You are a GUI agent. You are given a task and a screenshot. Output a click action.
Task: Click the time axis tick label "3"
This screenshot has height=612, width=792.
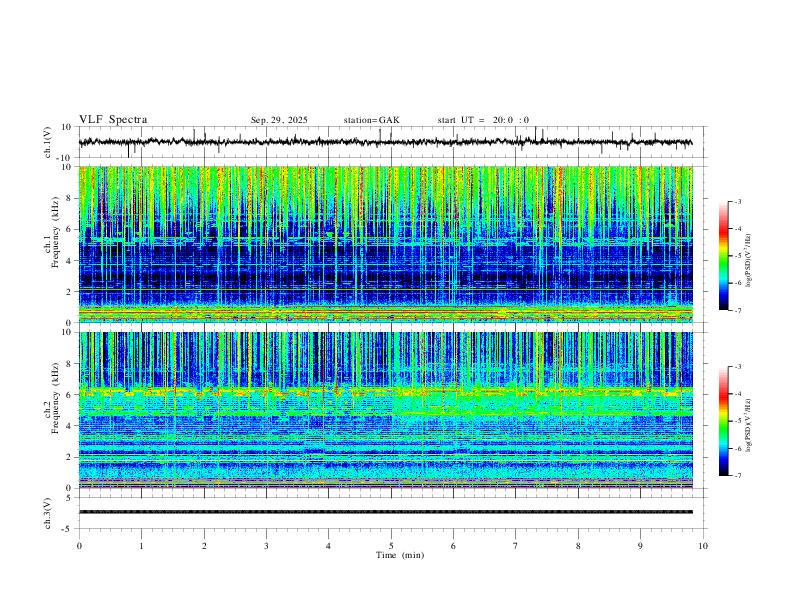pyautogui.click(x=266, y=546)
